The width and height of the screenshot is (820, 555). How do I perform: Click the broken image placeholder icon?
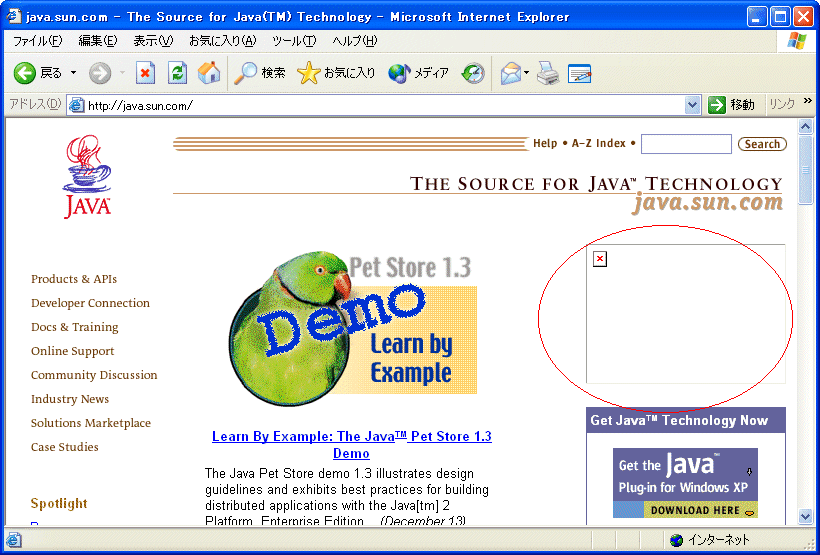pos(600,259)
